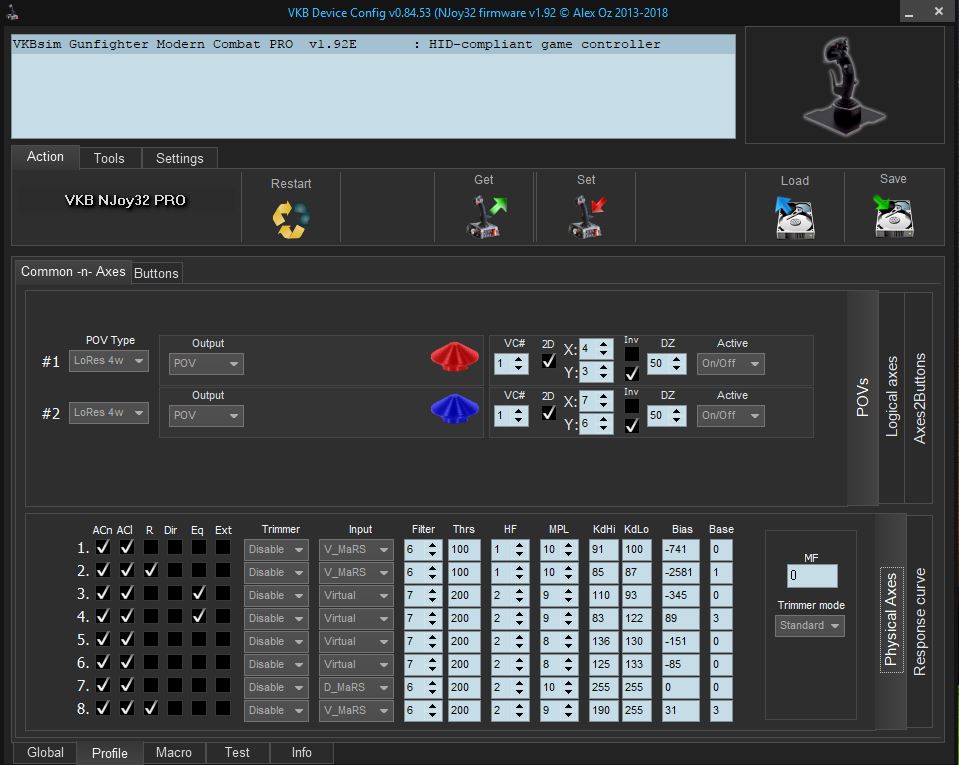Toggle the 2D checkbox for POV #2
Image resolution: width=959 pixels, height=765 pixels.
(549, 413)
